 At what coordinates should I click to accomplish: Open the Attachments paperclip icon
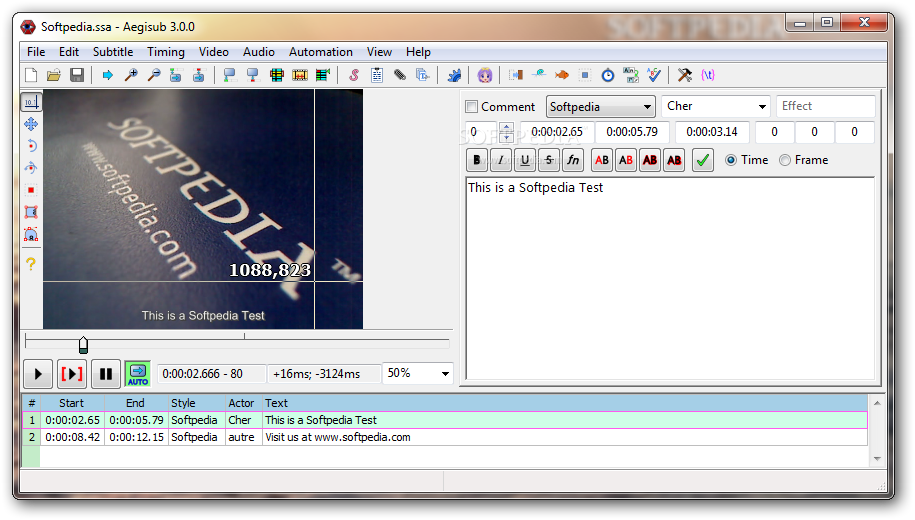click(x=400, y=75)
